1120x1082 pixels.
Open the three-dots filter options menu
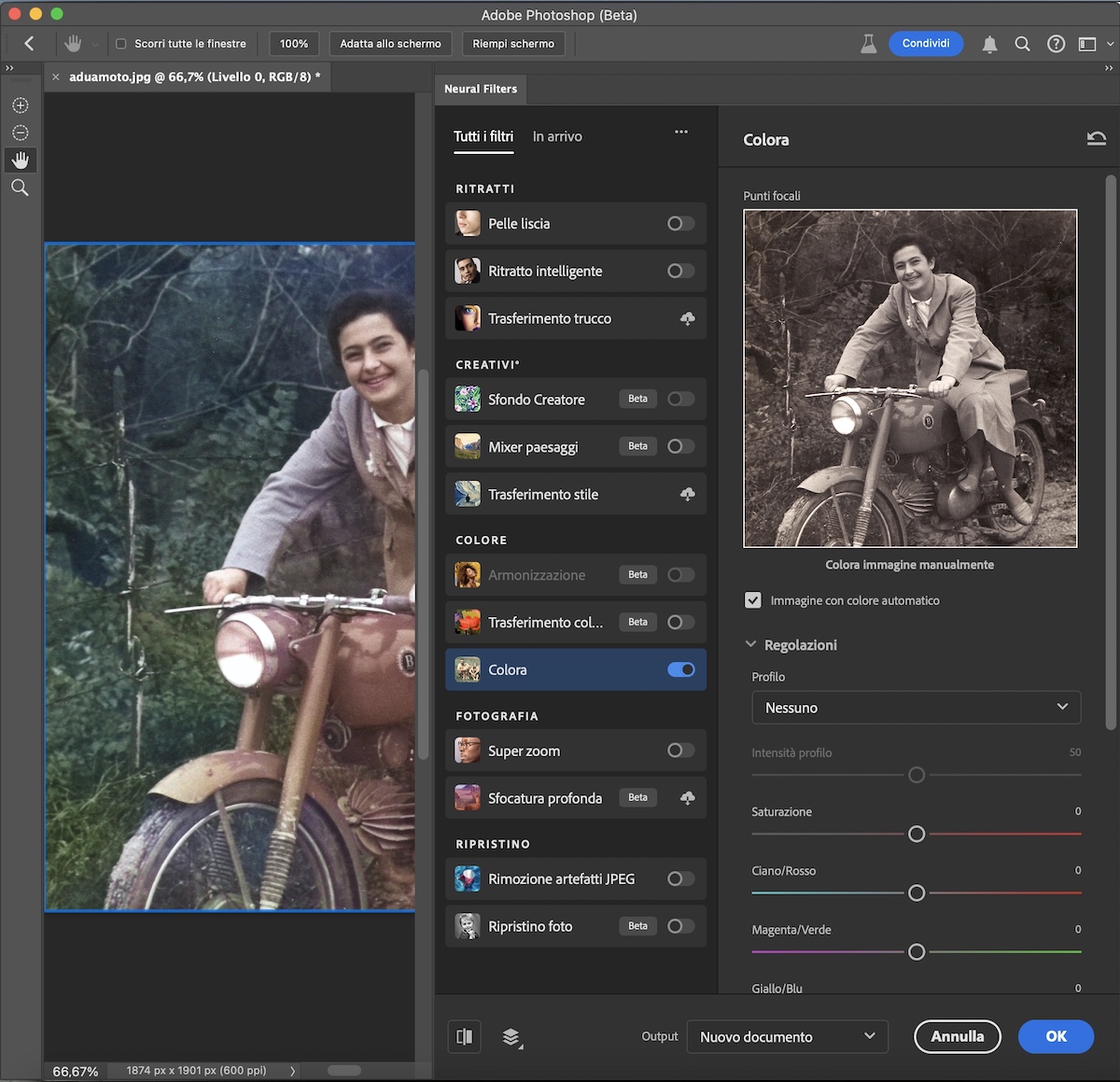coord(681,132)
